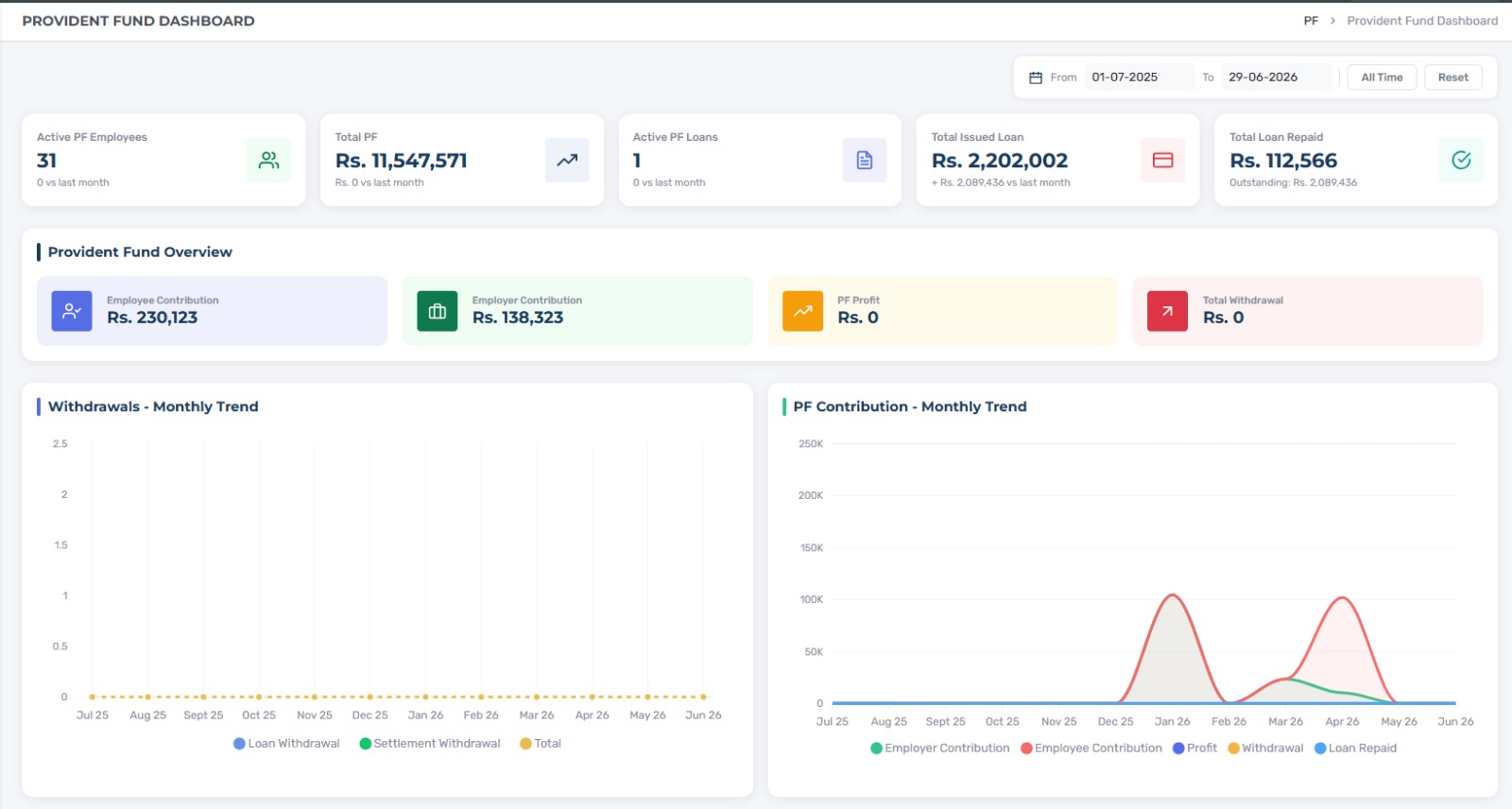
Task: Click the calendar icon beside From
Action: [1036, 77]
